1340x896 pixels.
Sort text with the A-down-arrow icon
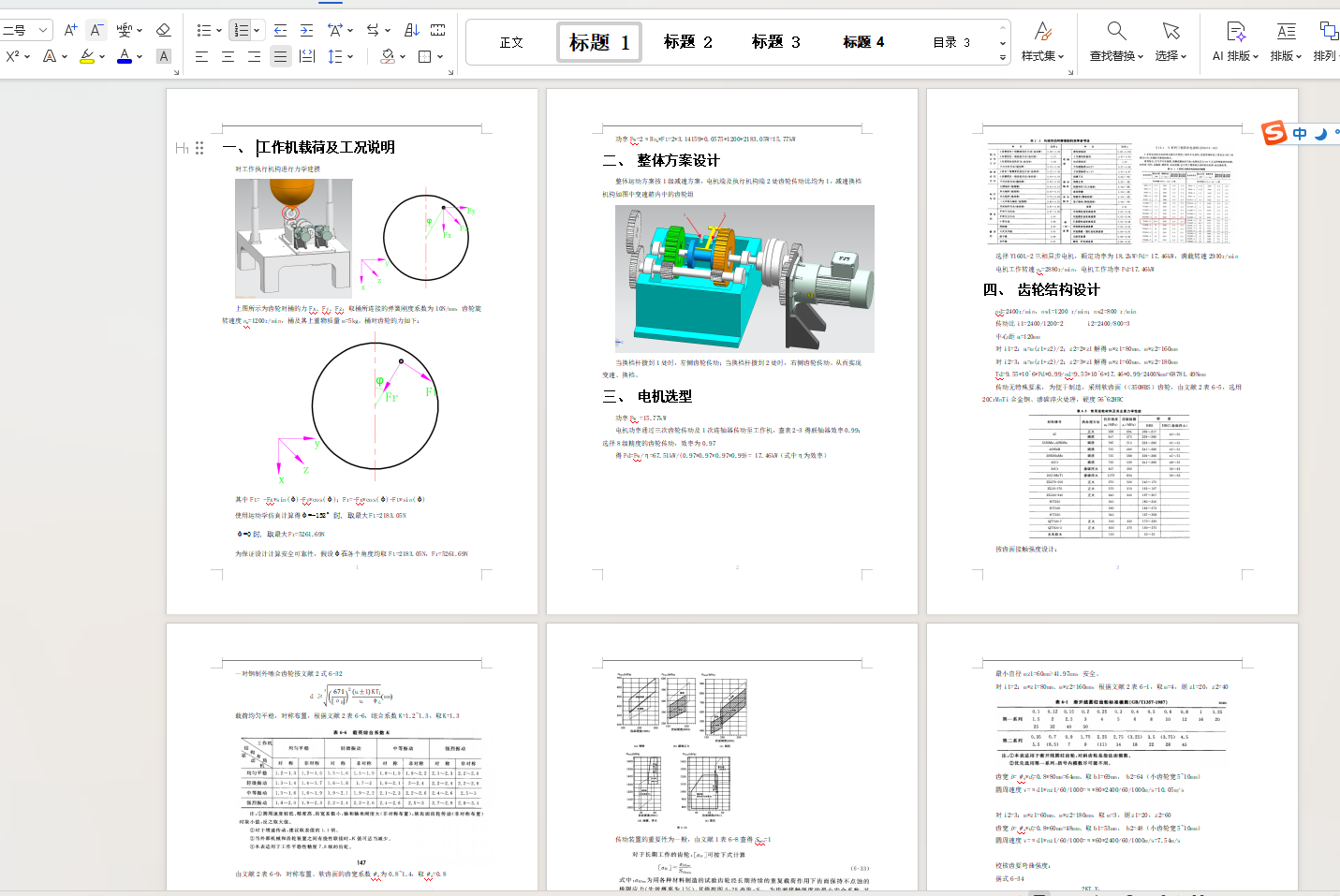point(411,30)
